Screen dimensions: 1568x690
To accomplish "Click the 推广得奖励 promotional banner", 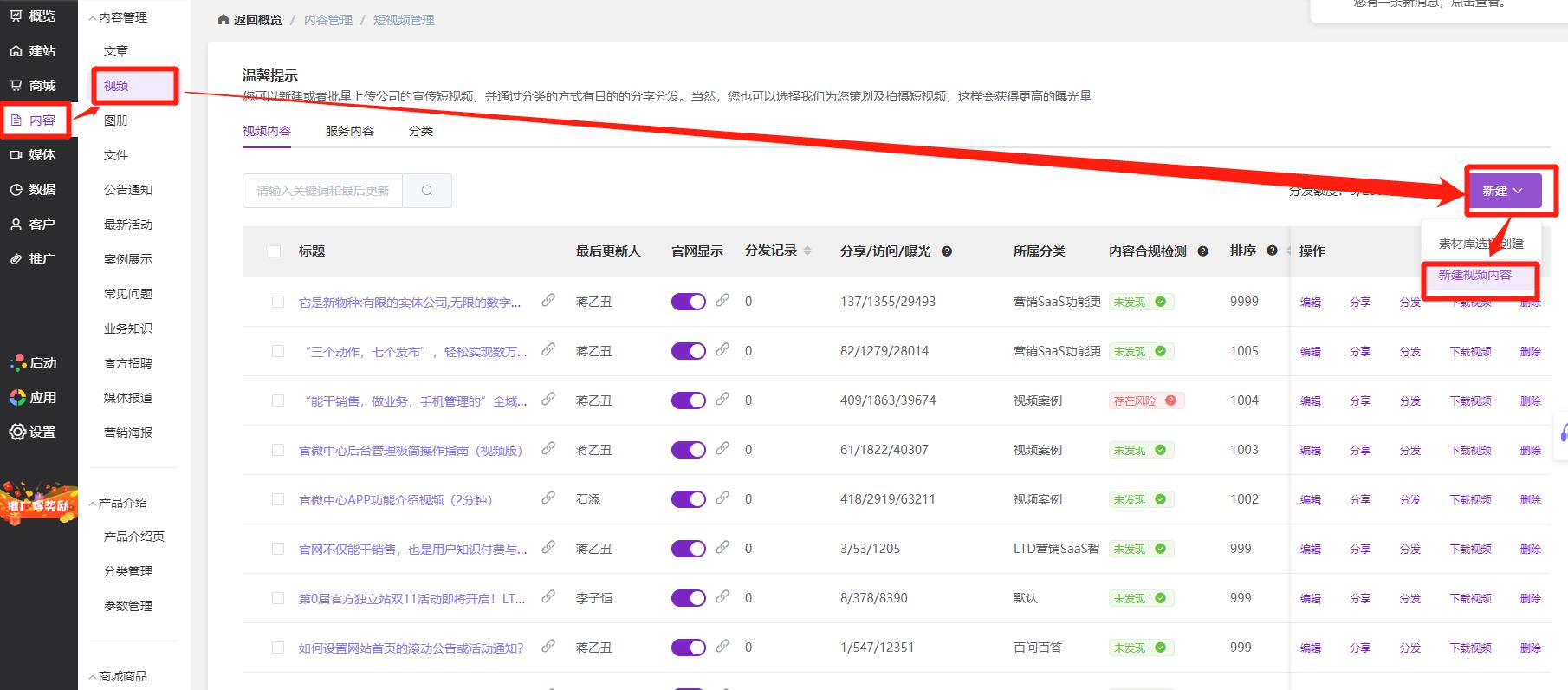I will click(38, 503).
